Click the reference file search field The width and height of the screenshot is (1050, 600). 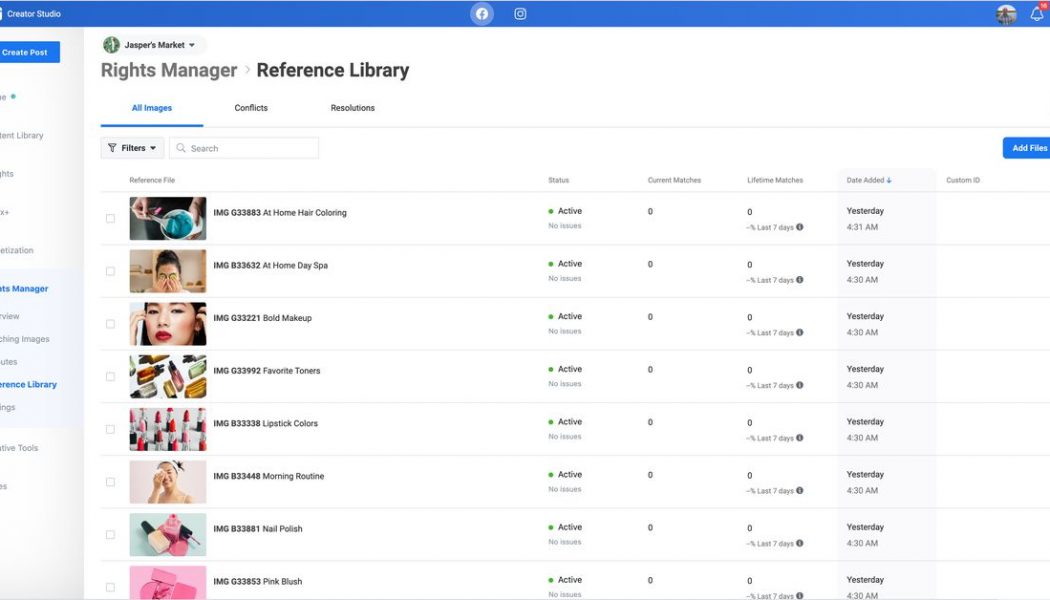pos(244,148)
